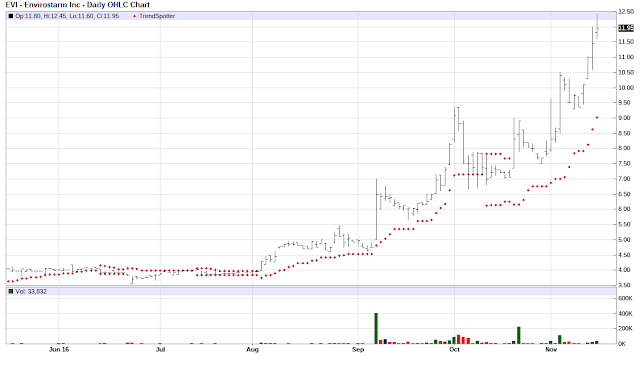This screenshot has width=640, height=367.
Task: Click the 400K volume axis label
Action: click(625, 314)
